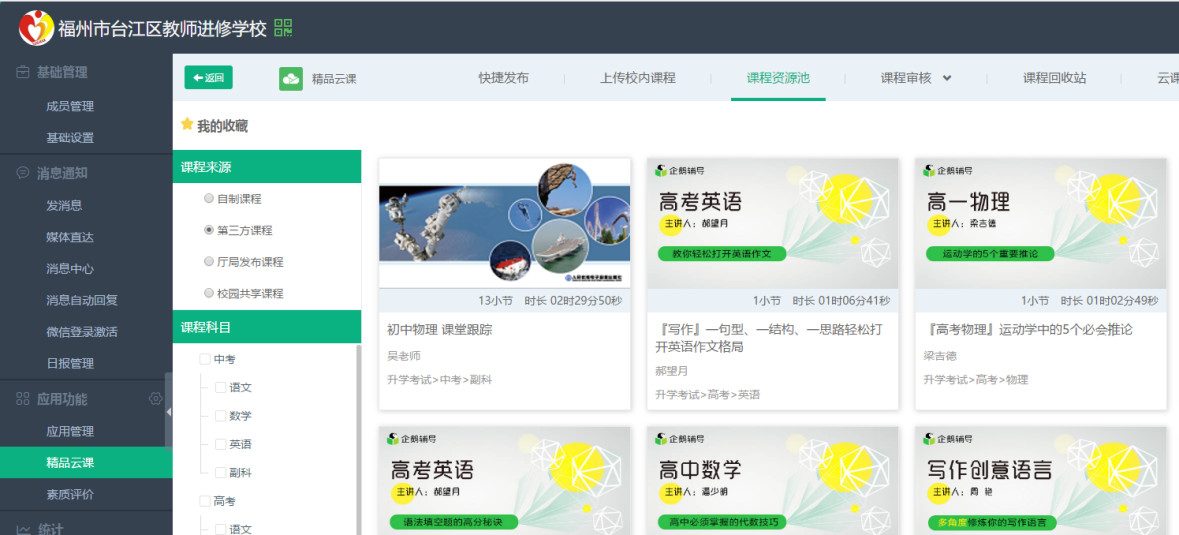This screenshot has height=535, width=1179.
Task: Click the 统计 chart icon
Action: (x=23, y=530)
